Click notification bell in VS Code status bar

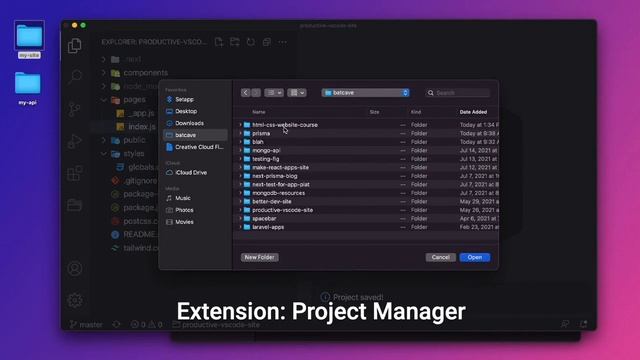583,324
